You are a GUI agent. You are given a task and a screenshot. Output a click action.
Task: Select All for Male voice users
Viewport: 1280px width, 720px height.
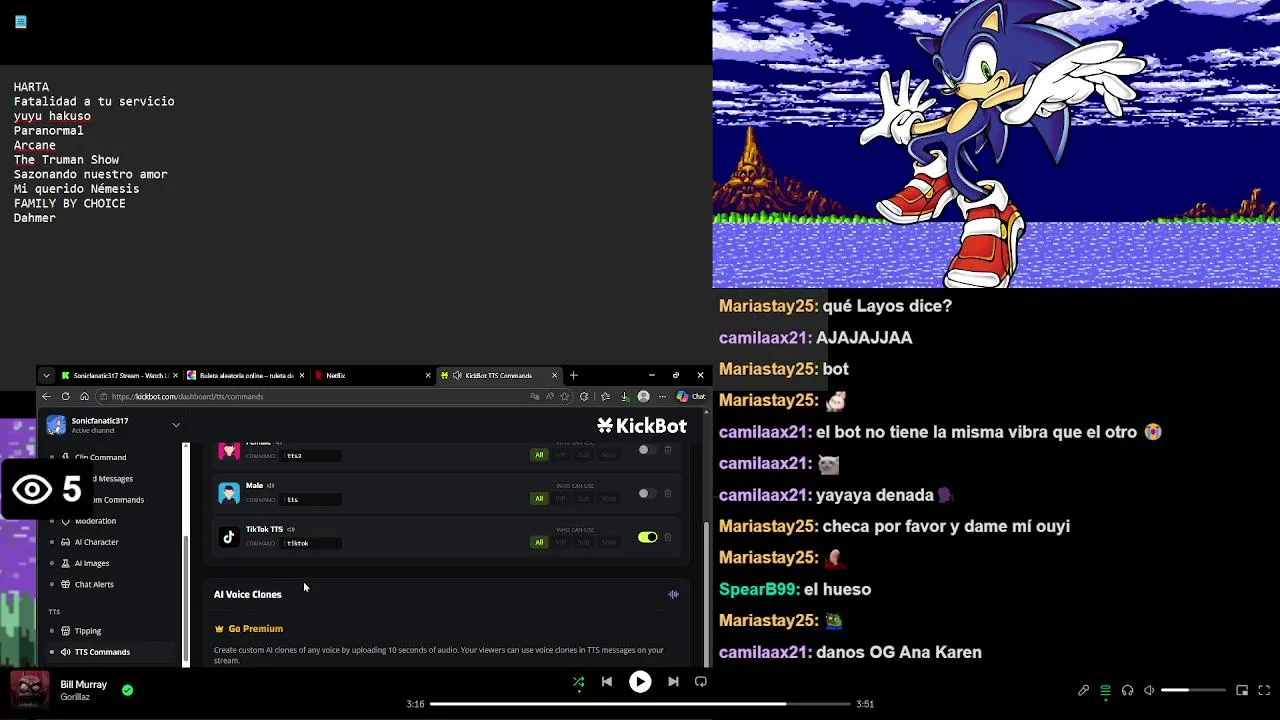[539, 498]
